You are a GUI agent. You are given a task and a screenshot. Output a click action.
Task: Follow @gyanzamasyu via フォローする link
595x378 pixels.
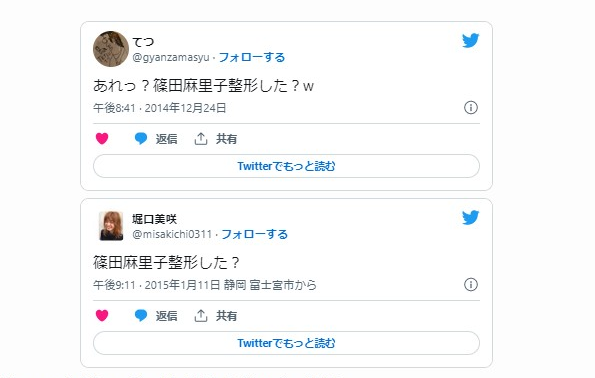tap(252, 57)
